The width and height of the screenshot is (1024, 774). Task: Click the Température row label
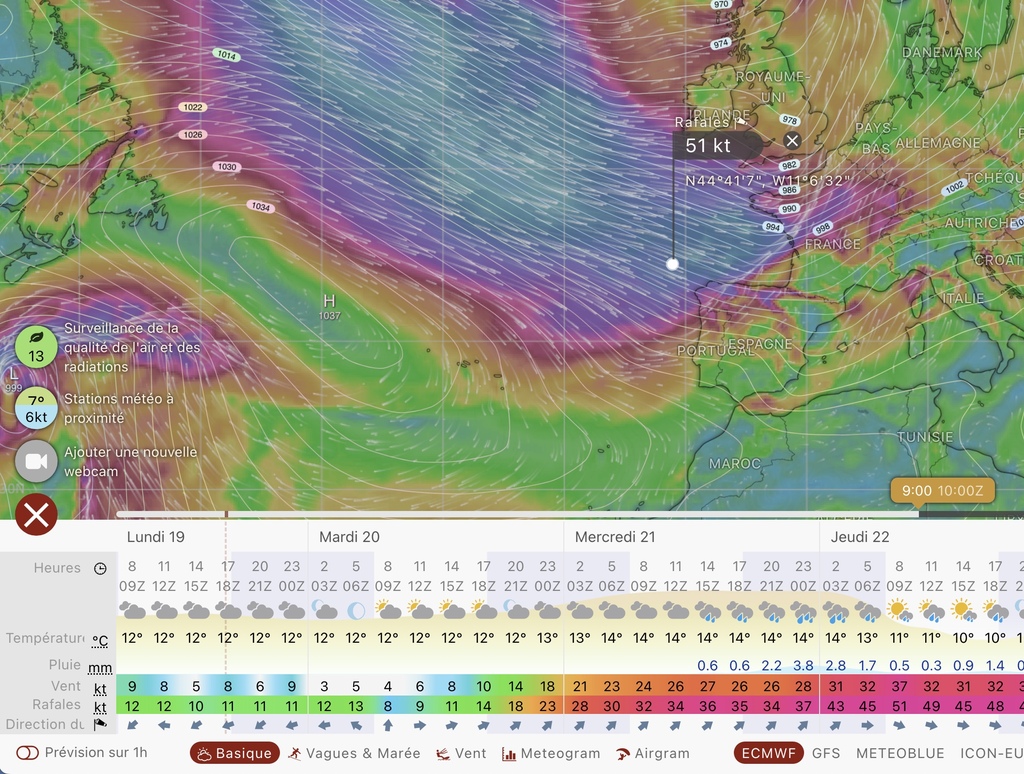click(45, 638)
